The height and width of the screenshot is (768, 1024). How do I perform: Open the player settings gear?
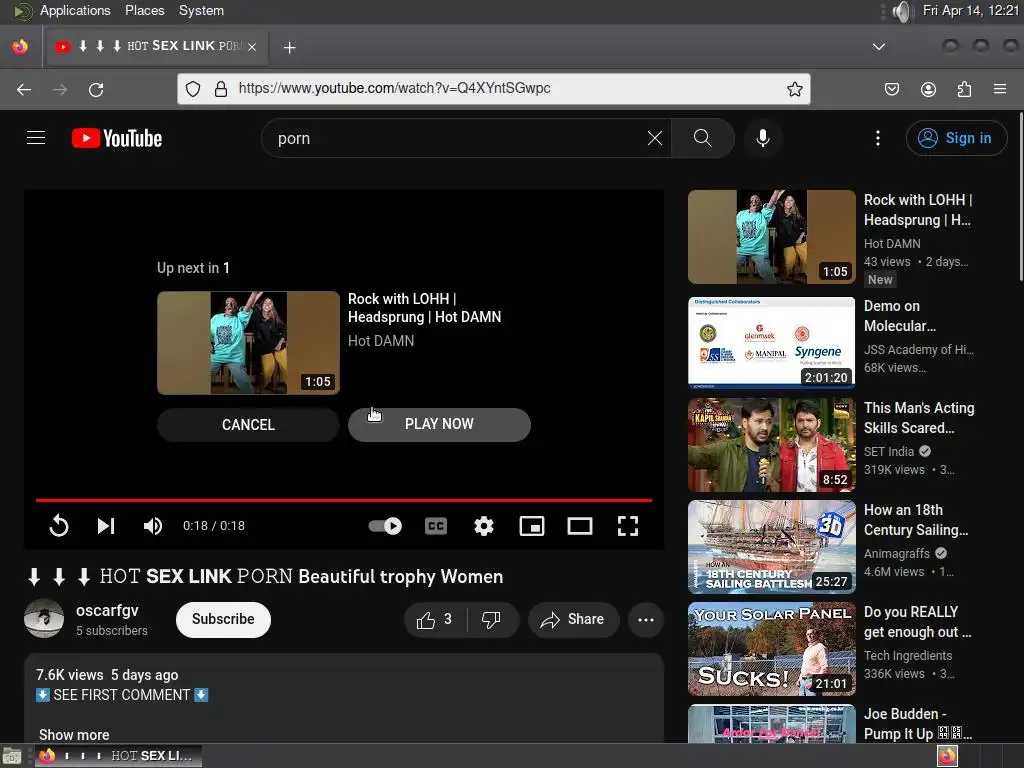click(x=484, y=526)
